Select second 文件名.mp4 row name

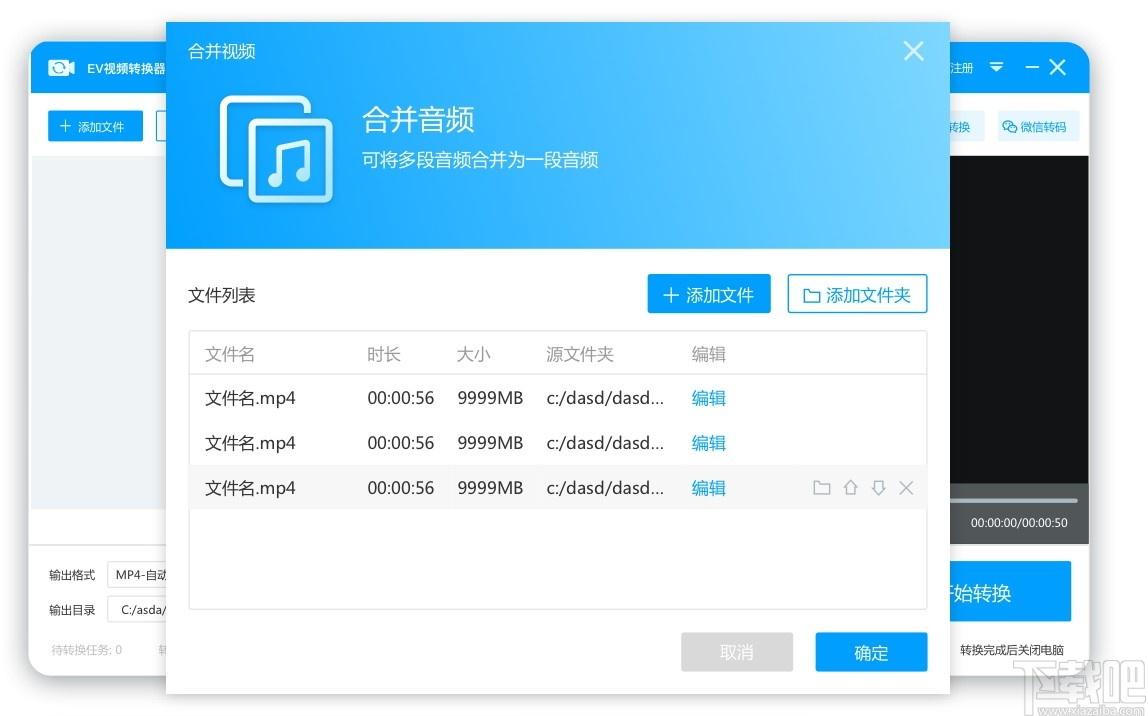pyautogui.click(x=250, y=443)
